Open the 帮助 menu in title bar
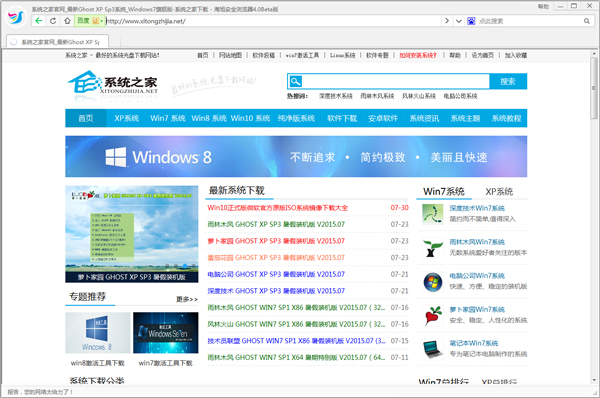 (543, 6)
